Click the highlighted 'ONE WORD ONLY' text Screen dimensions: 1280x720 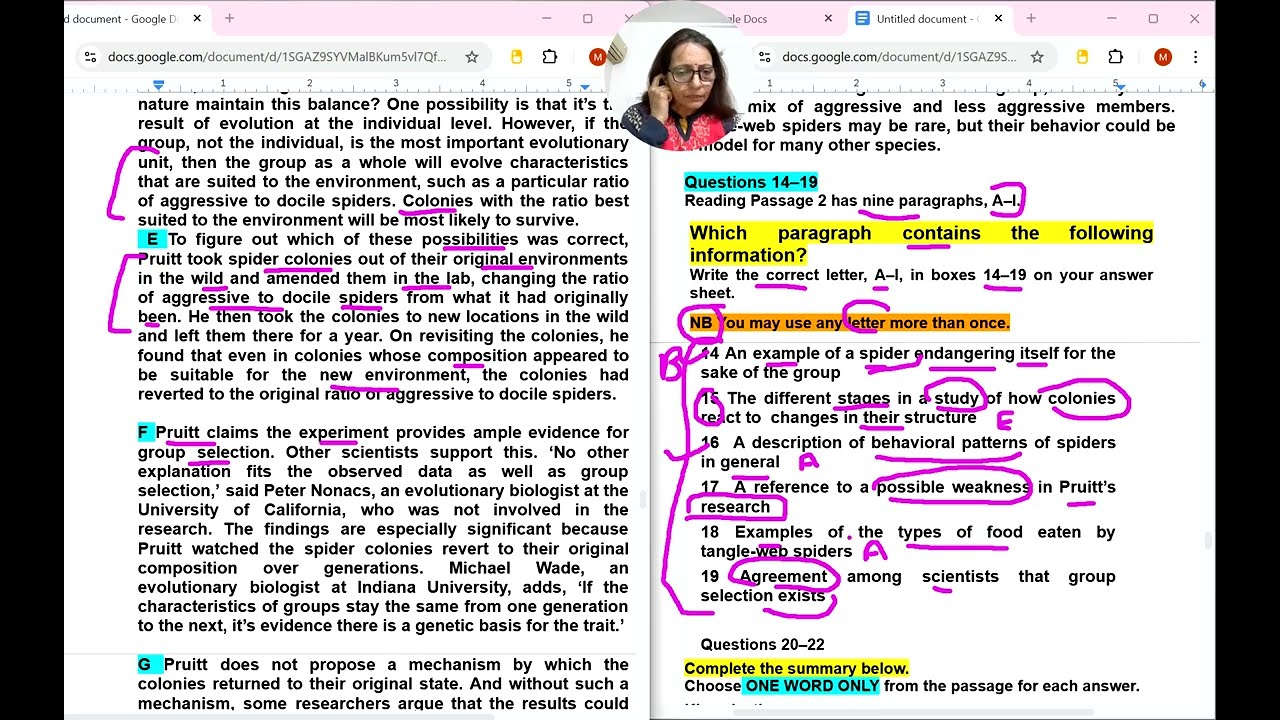click(811, 686)
